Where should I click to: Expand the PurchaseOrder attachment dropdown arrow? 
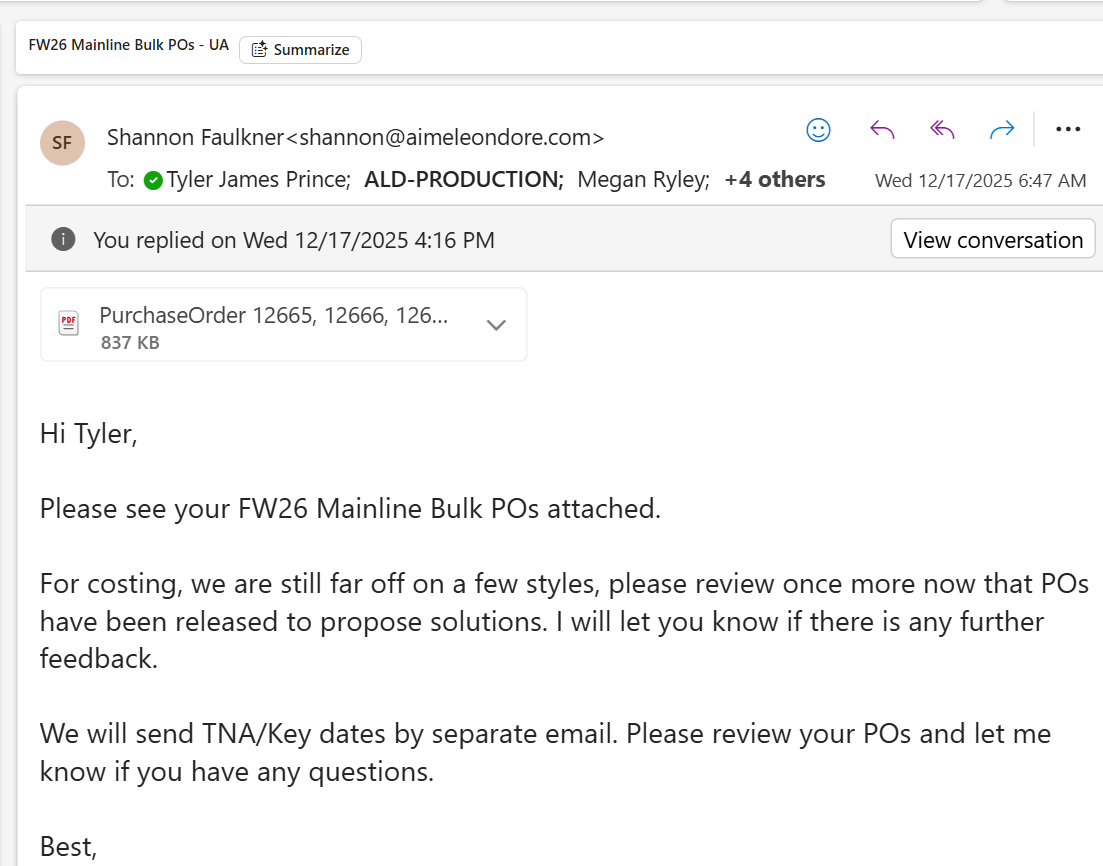click(x=496, y=325)
